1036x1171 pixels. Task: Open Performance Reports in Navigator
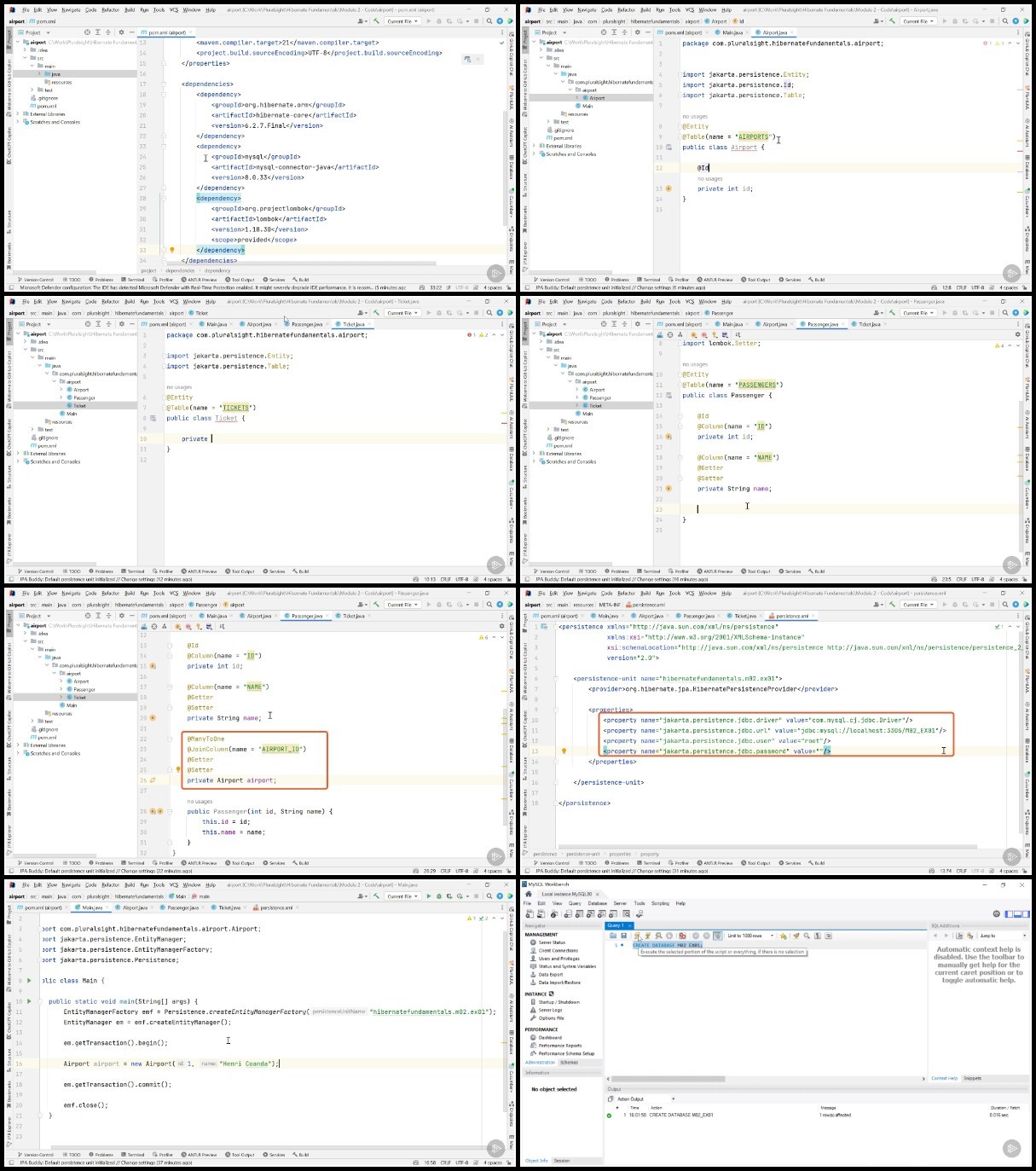[x=560, y=1046]
